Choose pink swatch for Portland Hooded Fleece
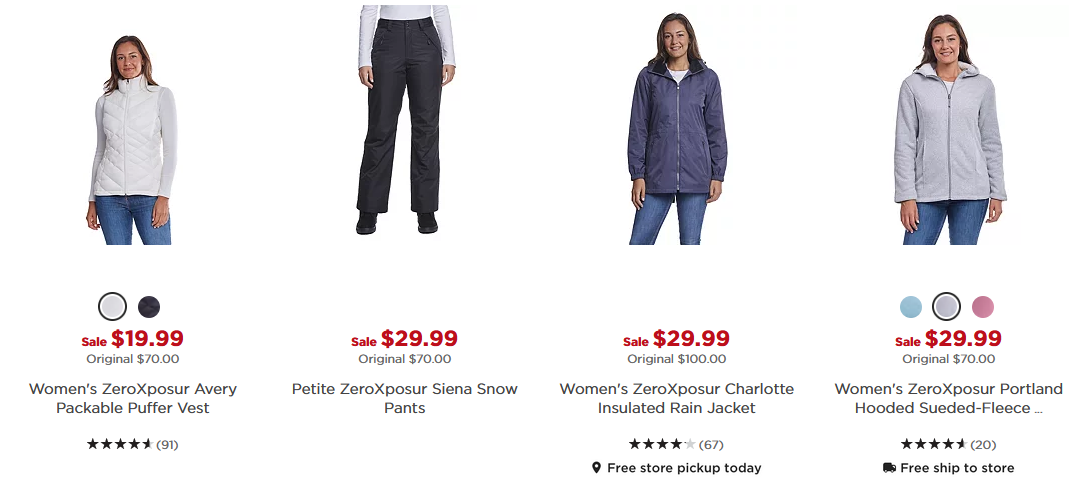 pyautogui.click(x=983, y=307)
